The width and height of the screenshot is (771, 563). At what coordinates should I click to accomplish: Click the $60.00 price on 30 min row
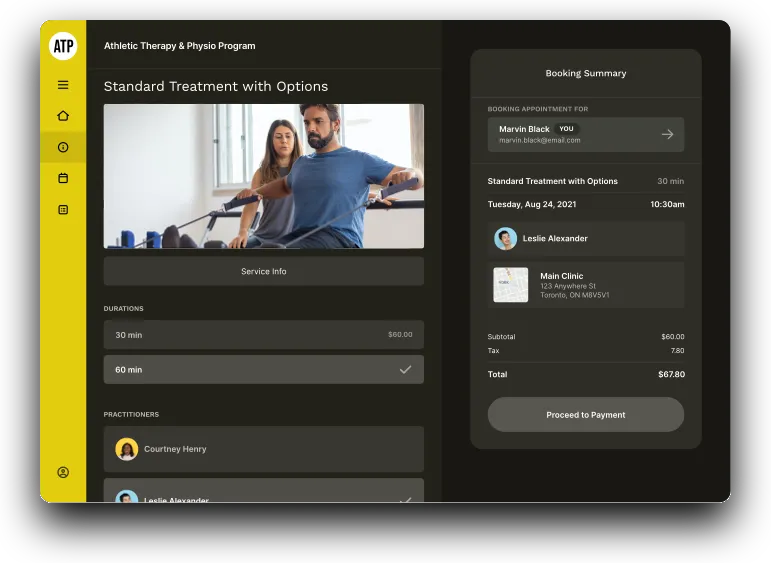pos(400,334)
